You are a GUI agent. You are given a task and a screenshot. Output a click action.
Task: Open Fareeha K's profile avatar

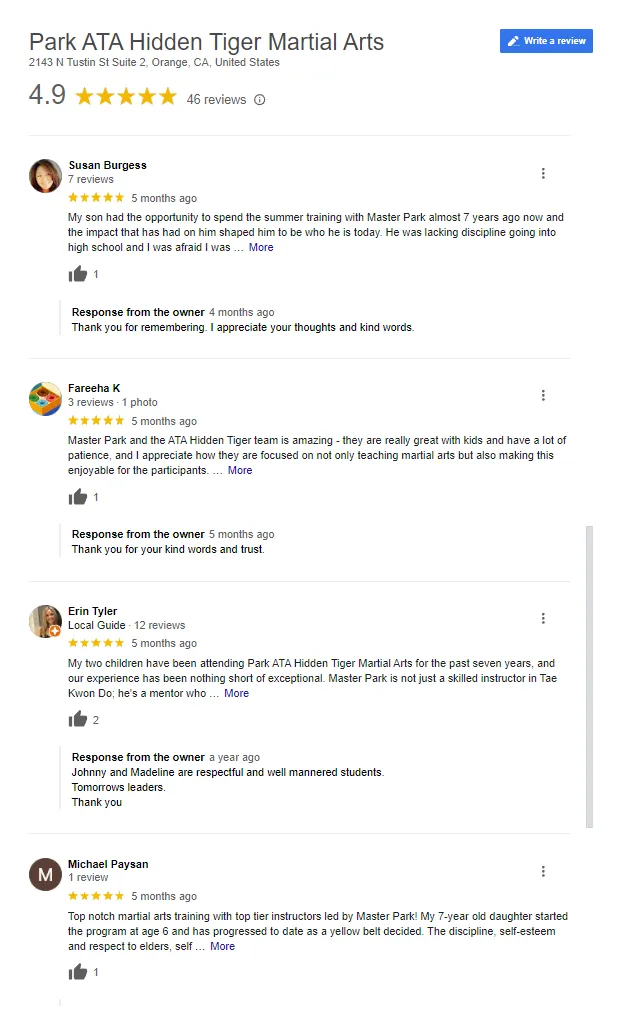[x=45, y=399]
